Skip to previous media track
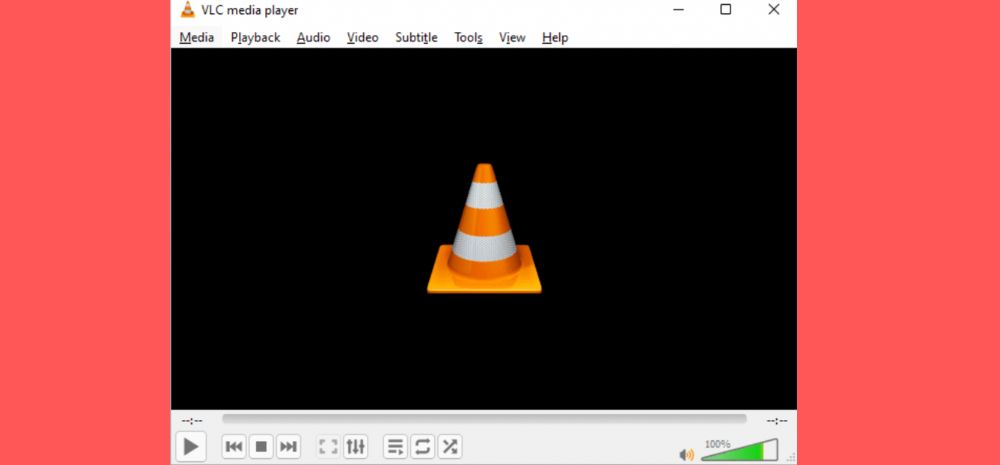The image size is (1000, 465). tap(234, 447)
